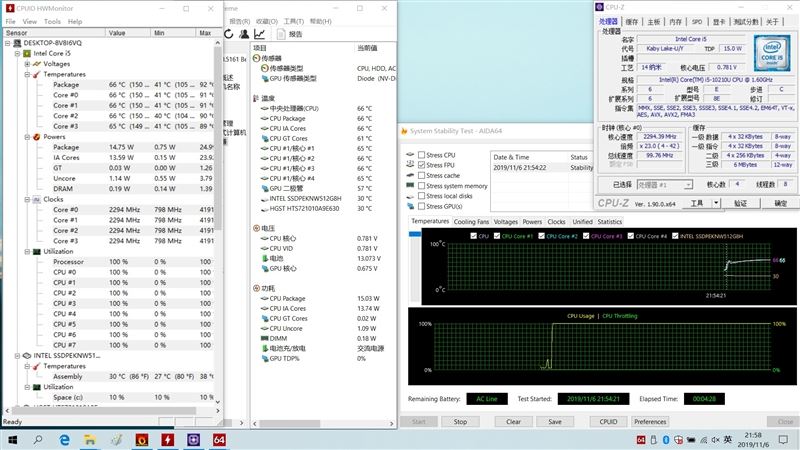Viewport: 800px width, 450px height.
Task: Switch to HWMonitor red taskbar icon
Action: point(167,440)
